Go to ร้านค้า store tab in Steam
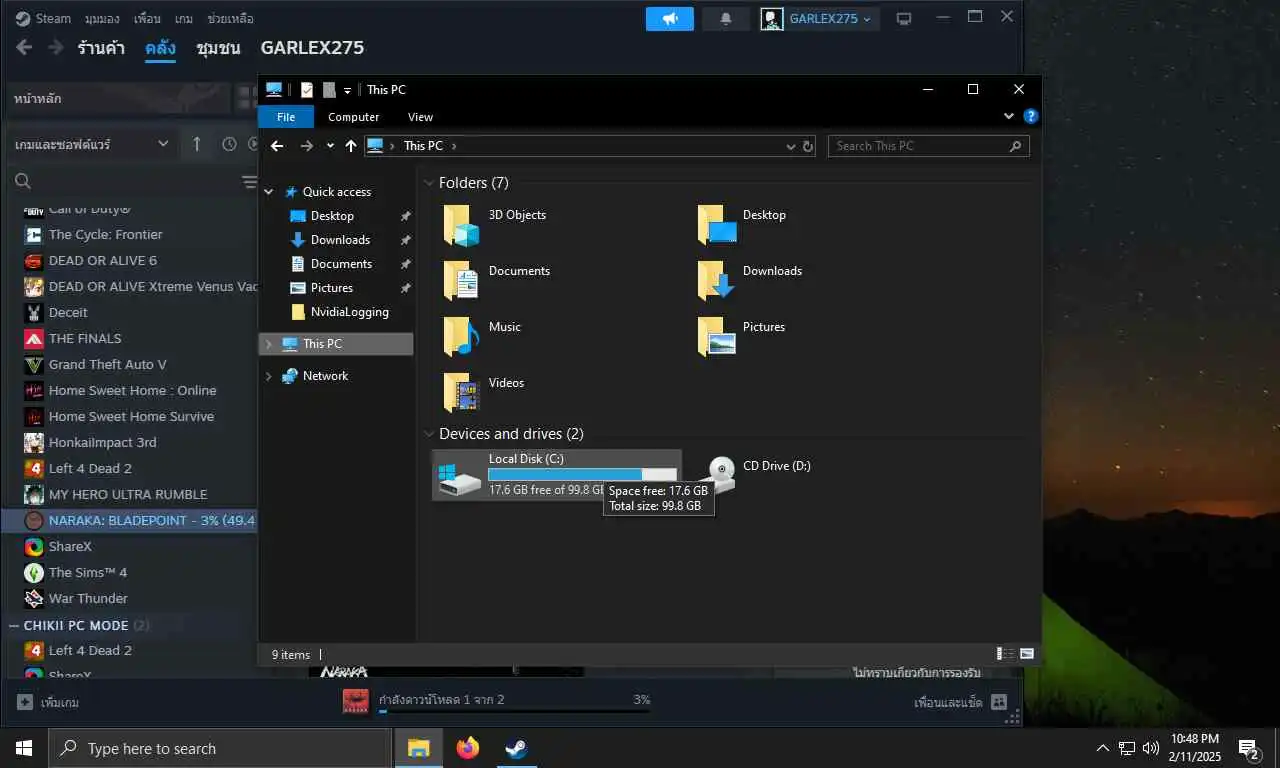The image size is (1280, 768). (x=103, y=48)
